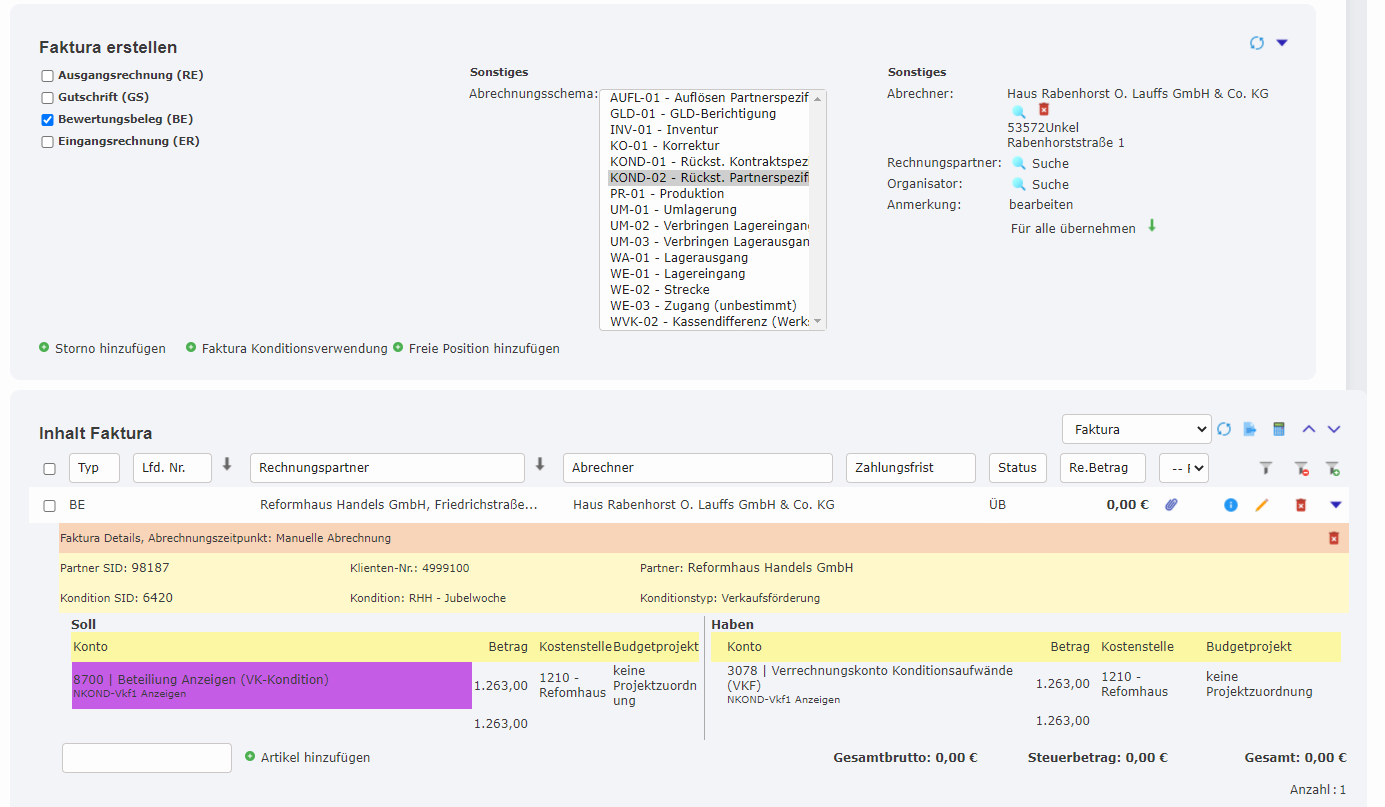Viewport: 1385px width, 807px height.
Task: Select the export document icon beside Faktura dropdown
Action: point(1251,428)
